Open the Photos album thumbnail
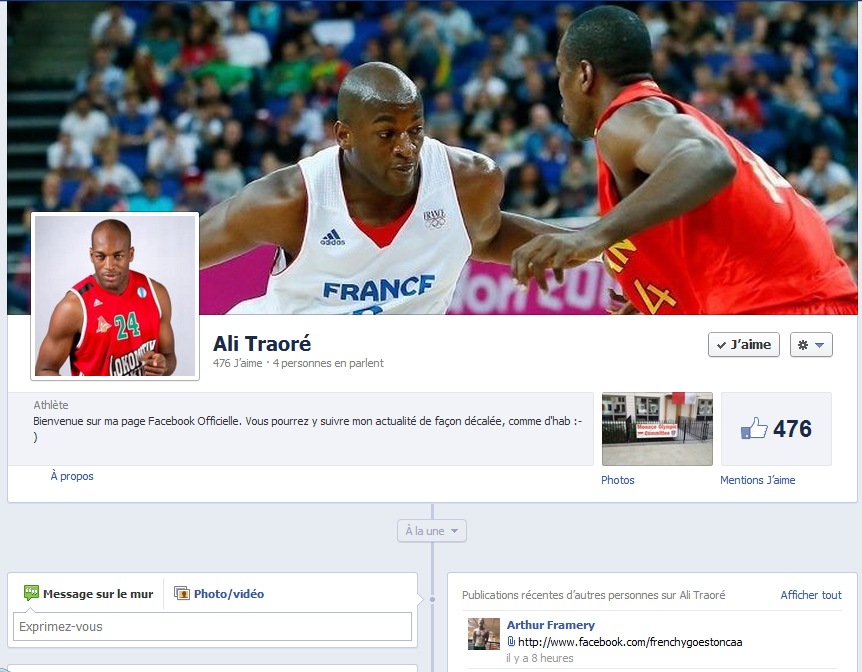 point(657,429)
